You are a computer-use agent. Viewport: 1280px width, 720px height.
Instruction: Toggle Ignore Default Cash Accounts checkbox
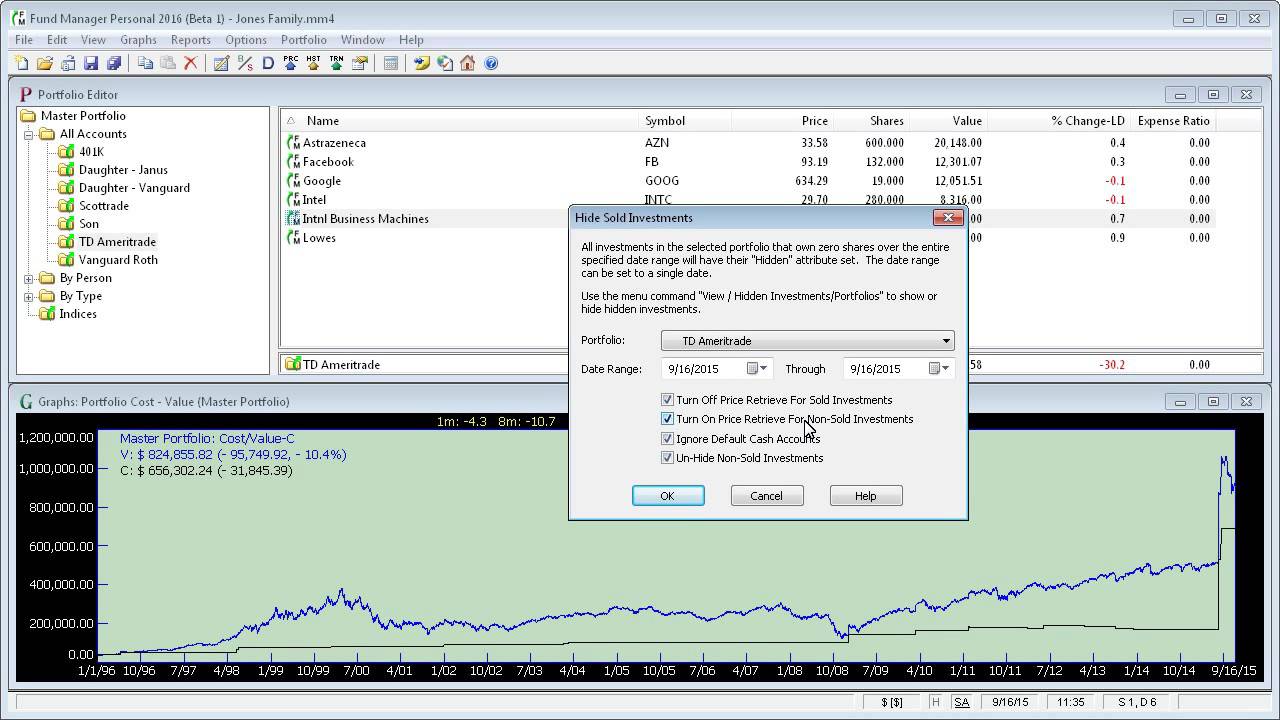coord(668,439)
